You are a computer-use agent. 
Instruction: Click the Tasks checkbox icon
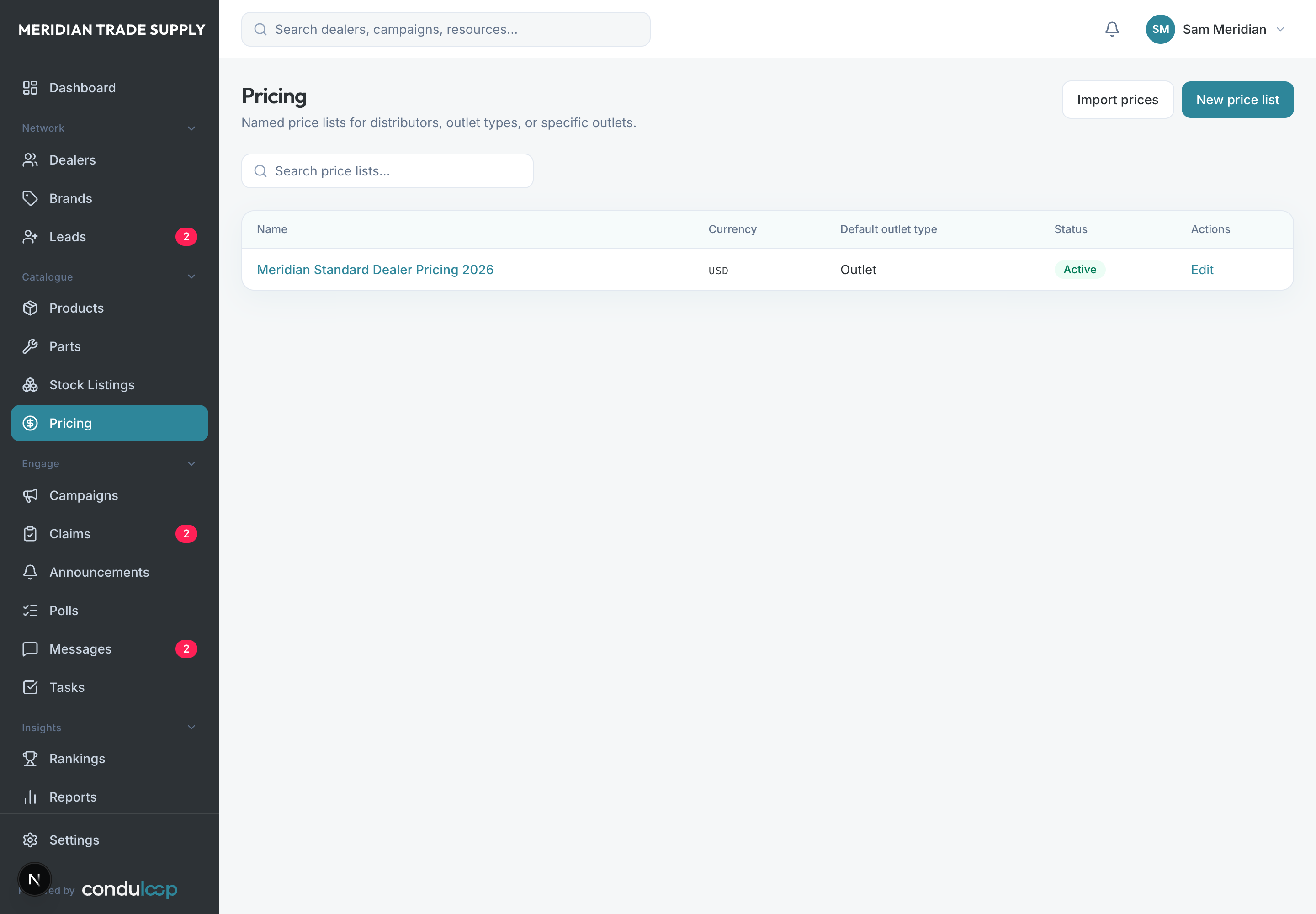pyautogui.click(x=30, y=687)
